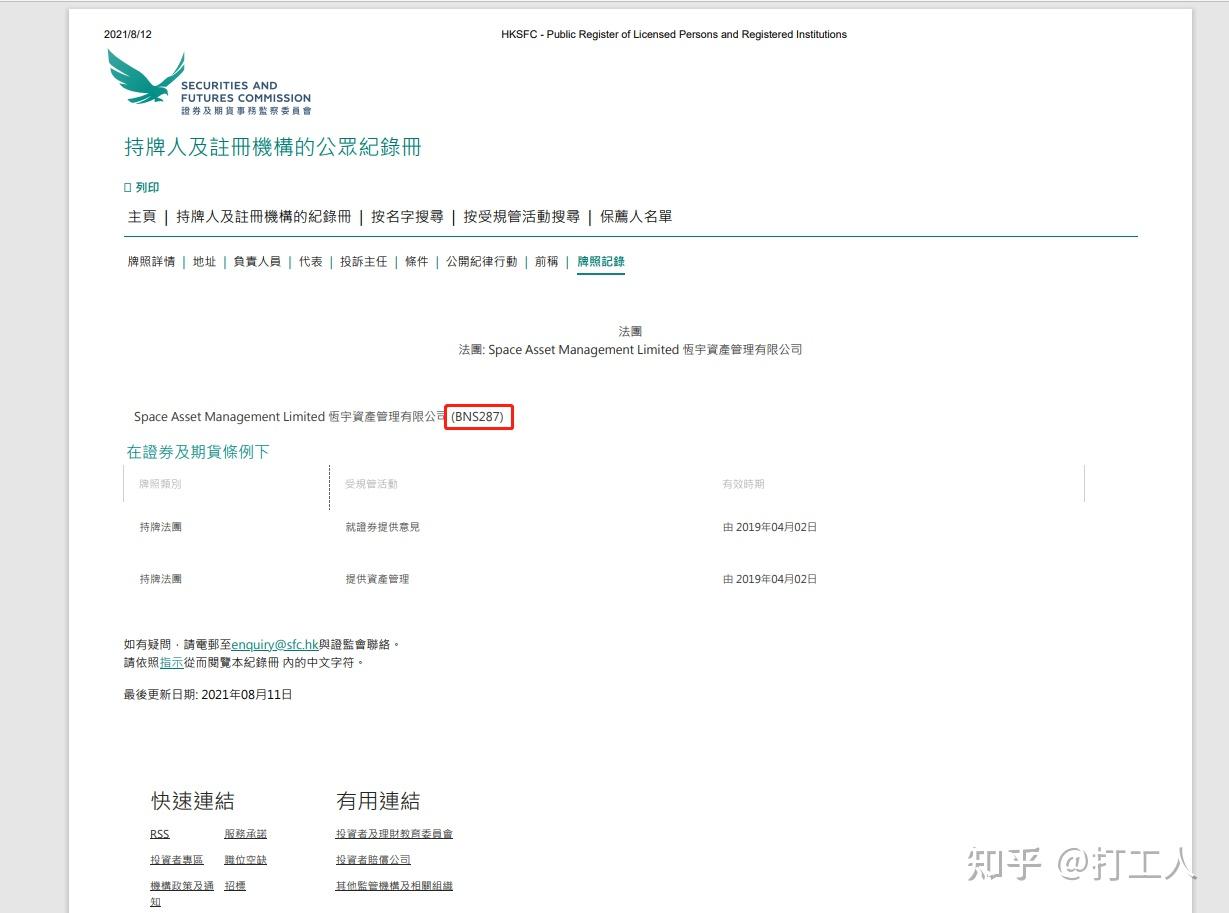The image size is (1229, 913).
Task: Open 持牌人及註冊機構的紀錄冊 from the navigation bar
Action: click(x=261, y=216)
